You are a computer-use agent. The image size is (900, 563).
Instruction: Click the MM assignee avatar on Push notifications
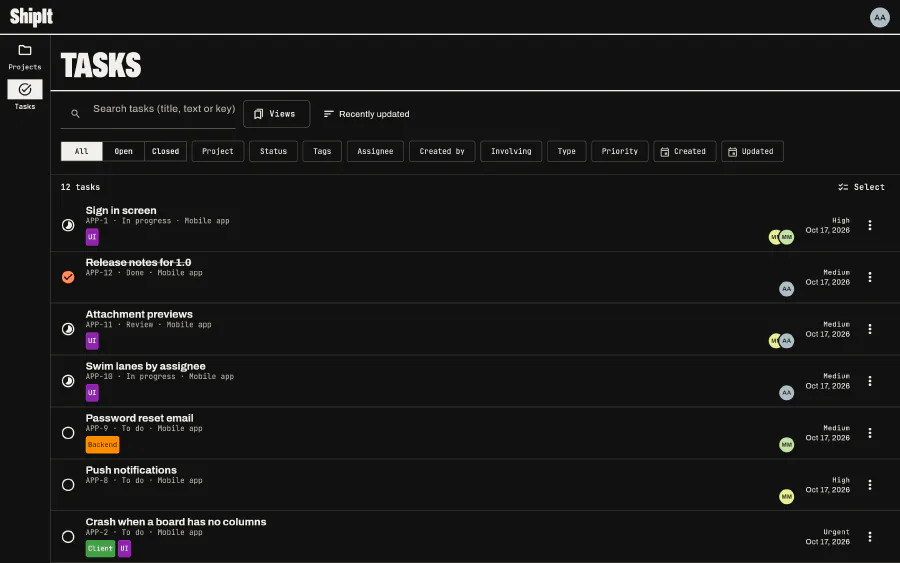(786, 496)
